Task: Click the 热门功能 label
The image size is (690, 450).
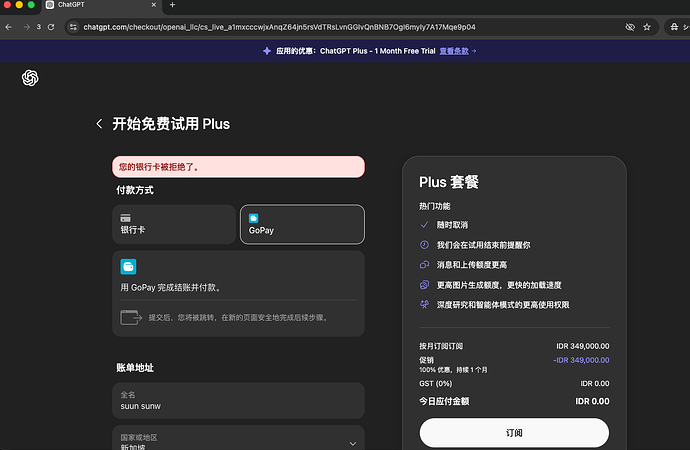Action: tap(434, 206)
